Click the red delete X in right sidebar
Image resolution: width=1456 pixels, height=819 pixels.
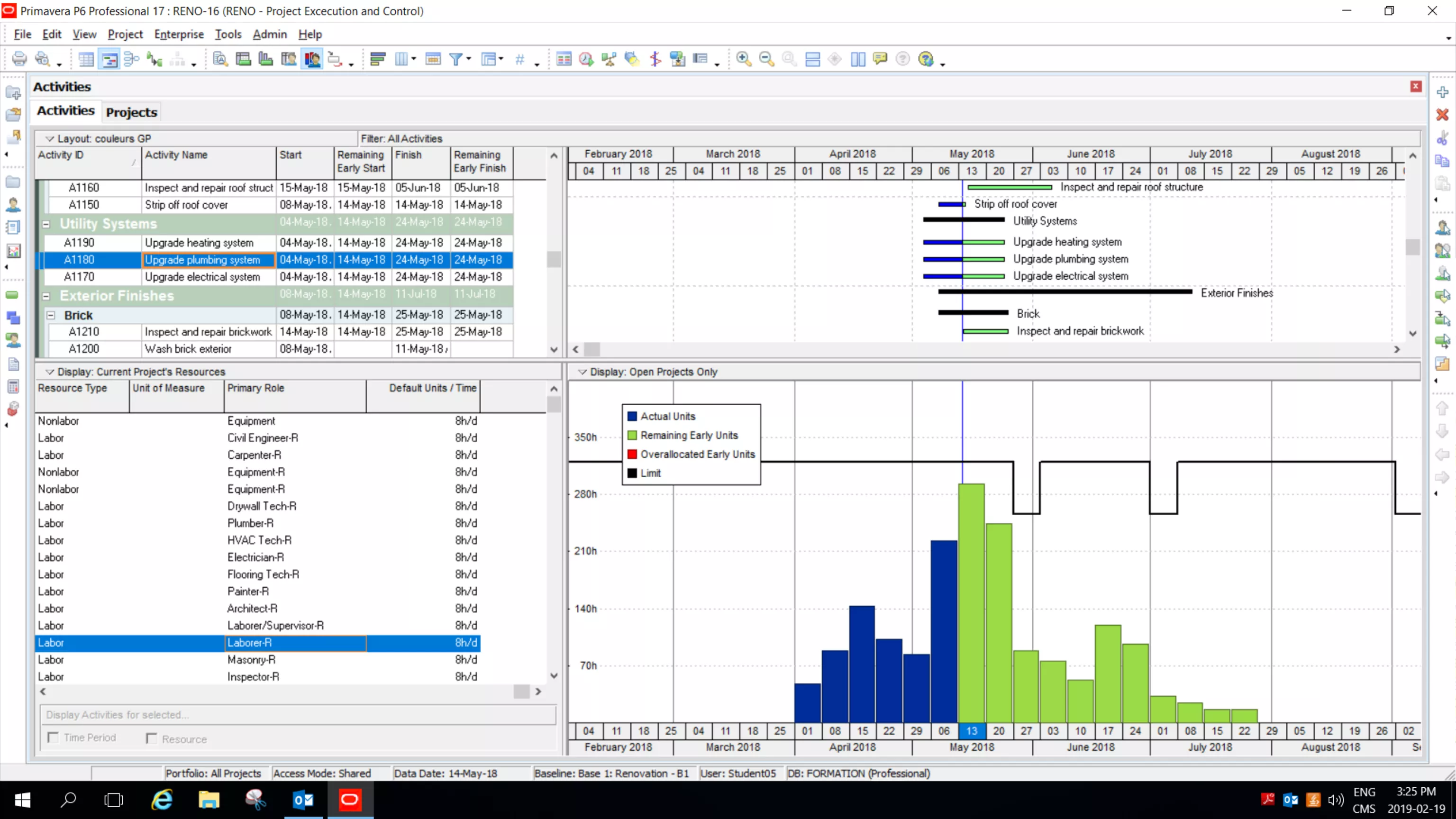(1442, 115)
